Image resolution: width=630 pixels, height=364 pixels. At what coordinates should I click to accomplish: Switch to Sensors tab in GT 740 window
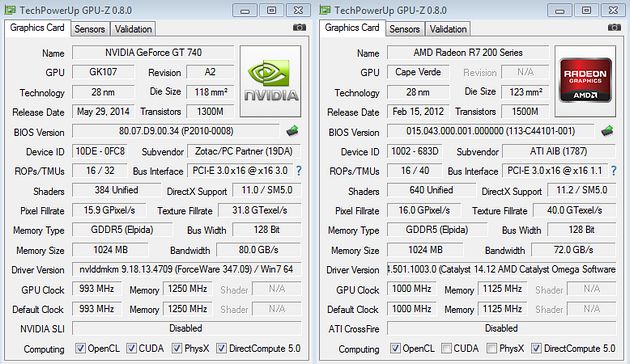pos(90,29)
